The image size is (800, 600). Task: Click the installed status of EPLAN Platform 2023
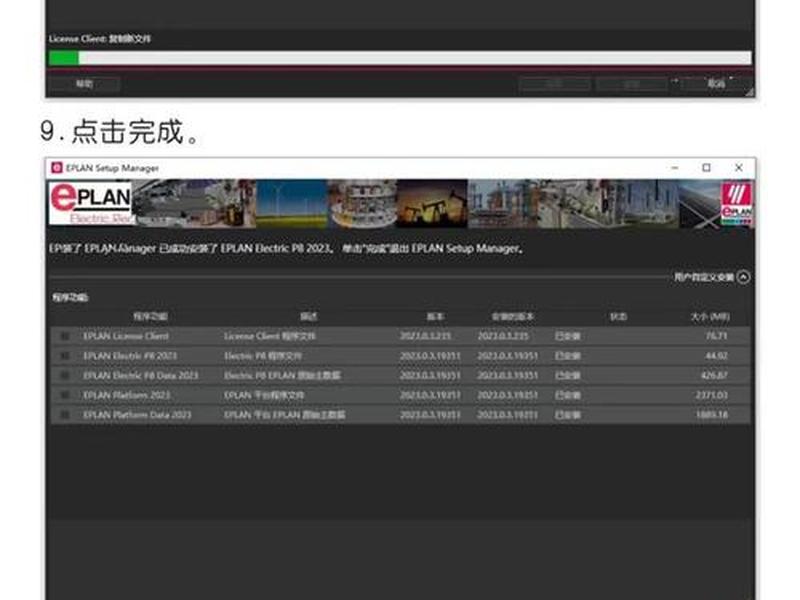coord(567,395)
